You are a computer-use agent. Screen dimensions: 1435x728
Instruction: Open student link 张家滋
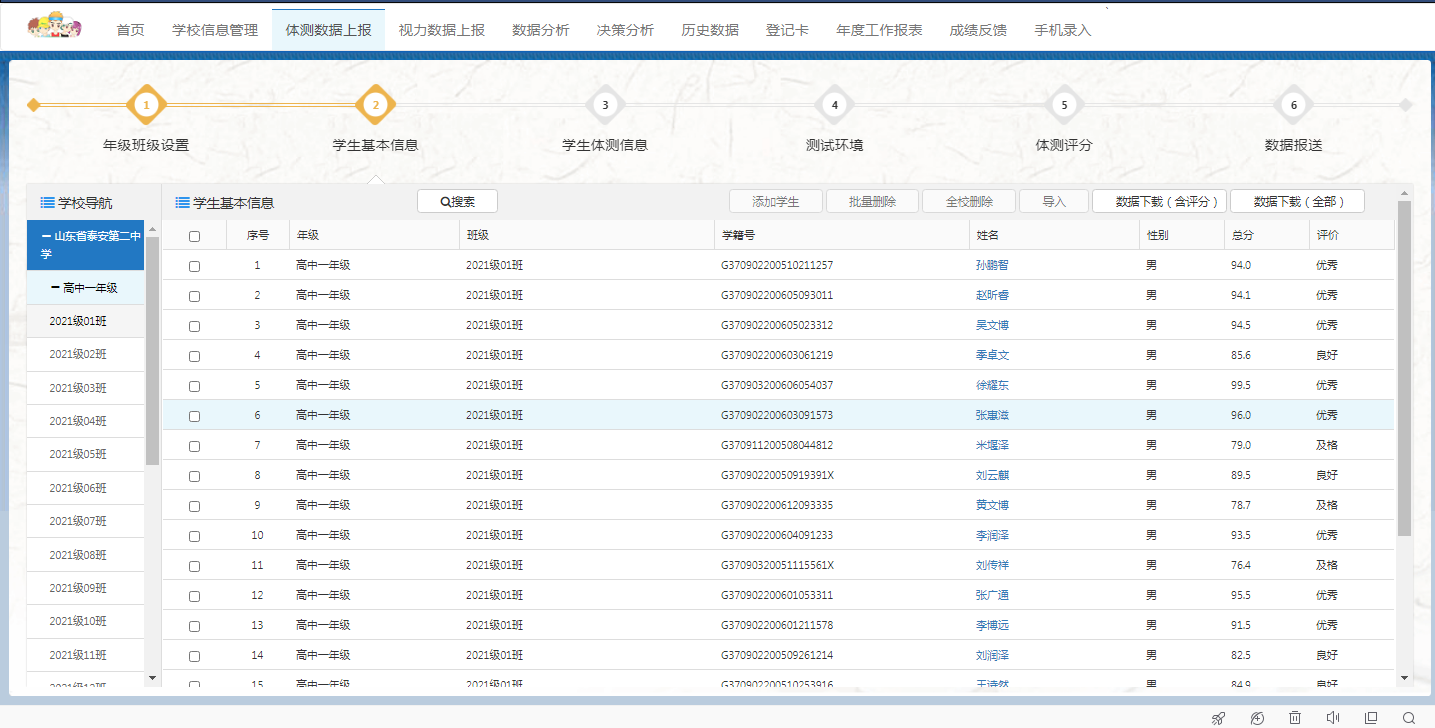click(x=993, y=415)
